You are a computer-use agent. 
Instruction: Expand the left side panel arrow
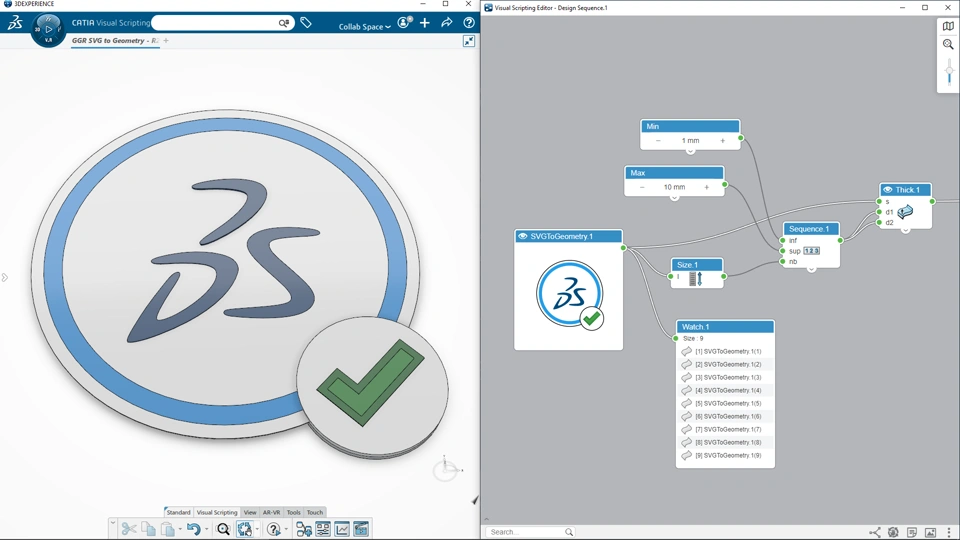[x=4, y=277]
